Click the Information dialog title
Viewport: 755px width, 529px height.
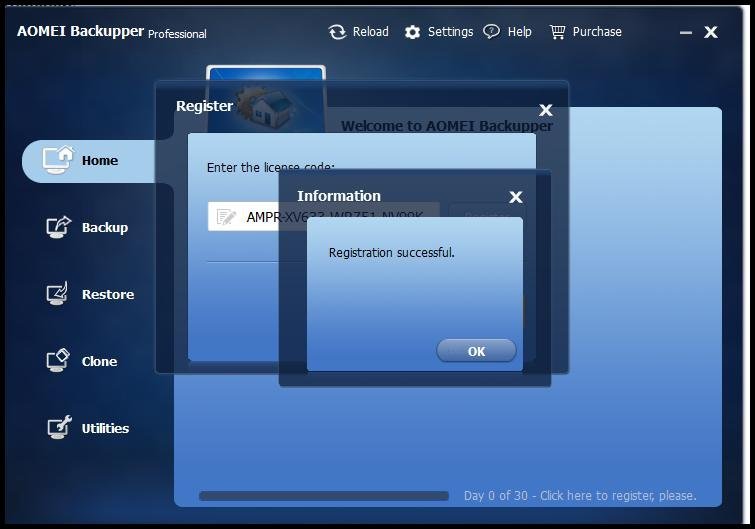click(x=339, y=196)
